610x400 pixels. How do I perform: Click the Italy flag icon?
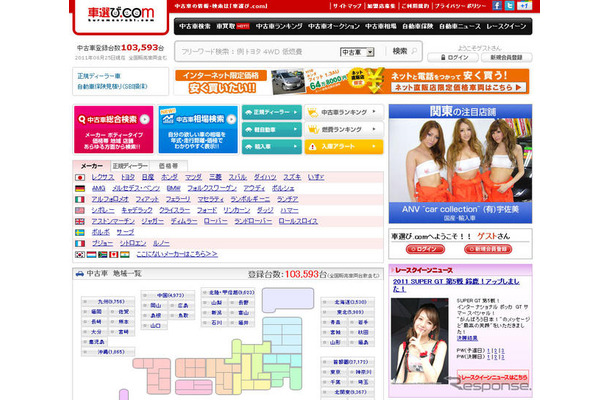tap(80, 199)
